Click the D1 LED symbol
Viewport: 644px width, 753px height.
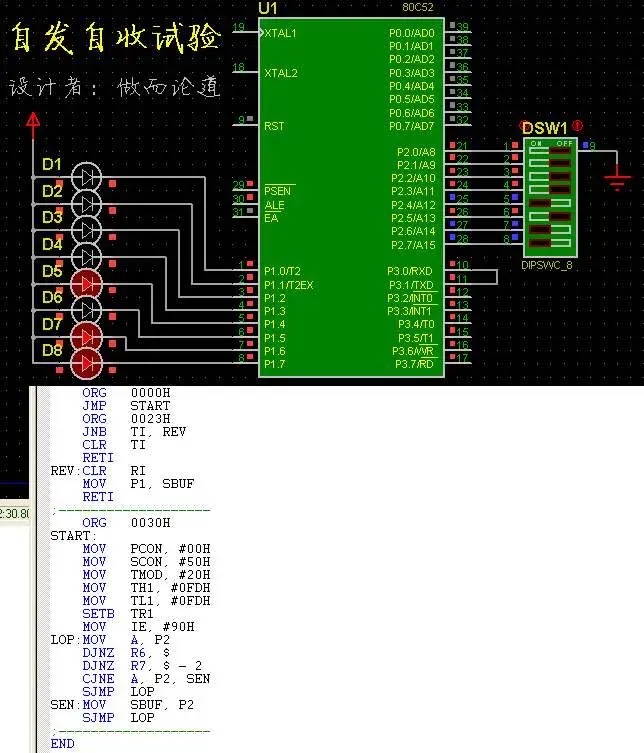(87, 178)
